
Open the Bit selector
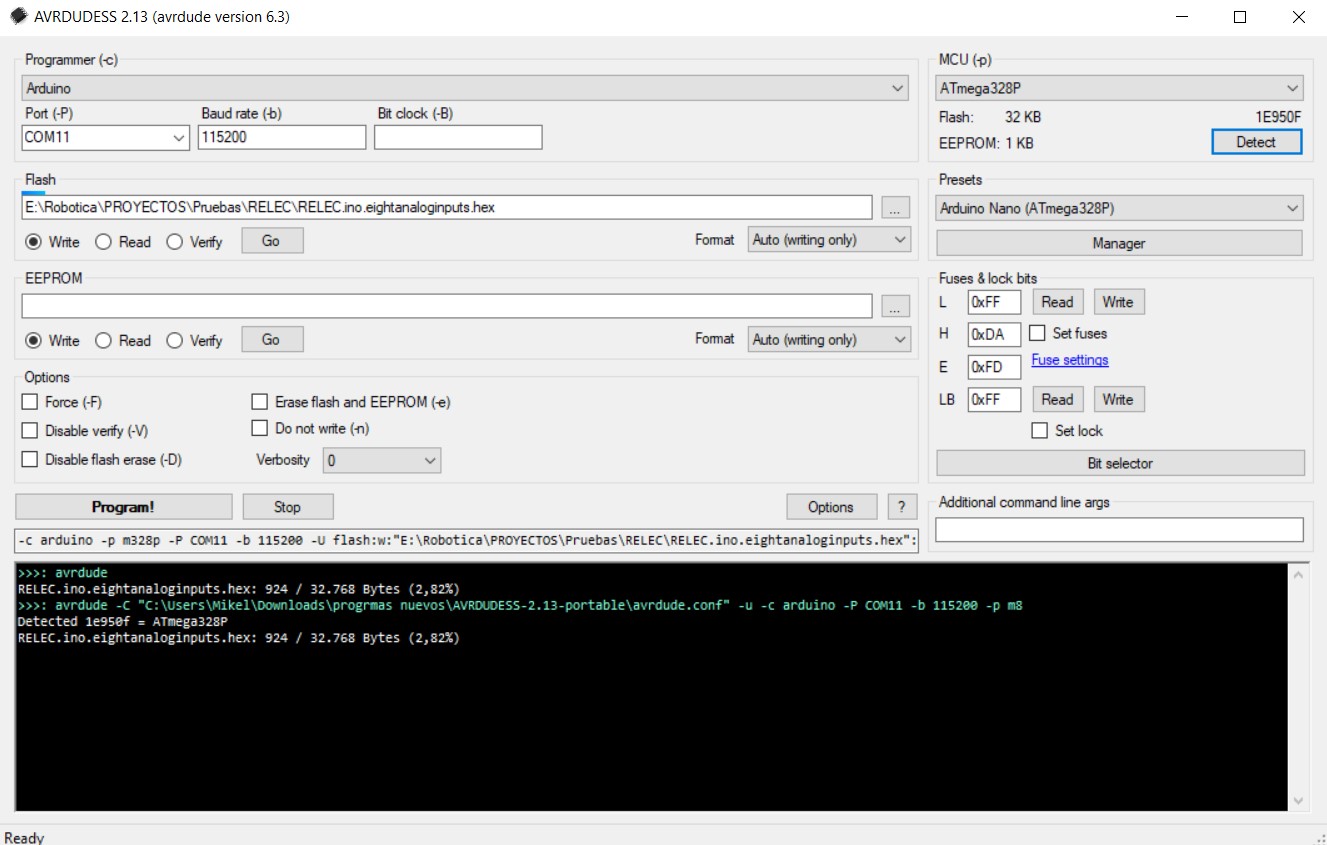point(1119,462)
